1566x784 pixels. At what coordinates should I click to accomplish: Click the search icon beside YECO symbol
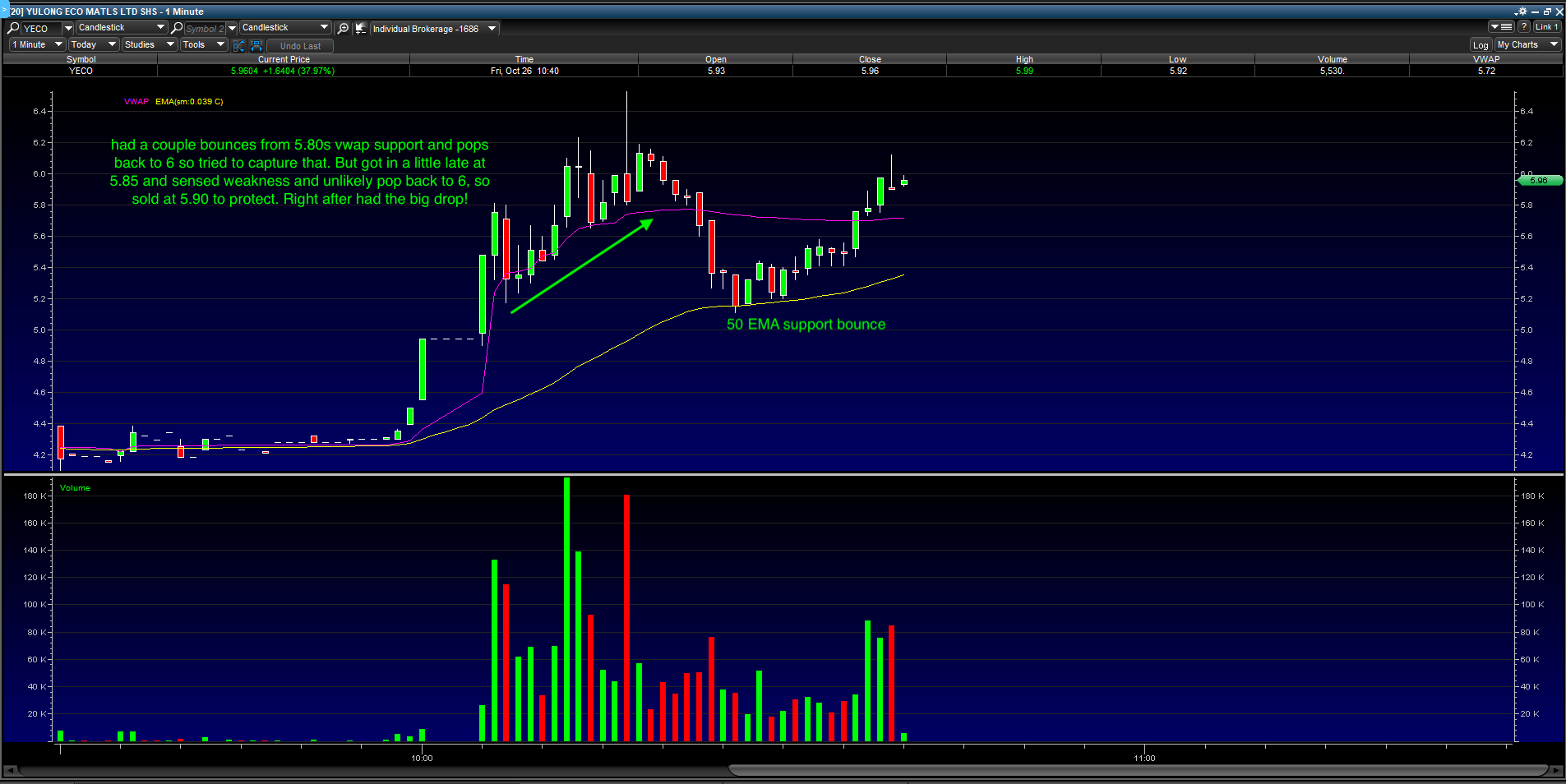pyautogui.click(x=13, y=28)
